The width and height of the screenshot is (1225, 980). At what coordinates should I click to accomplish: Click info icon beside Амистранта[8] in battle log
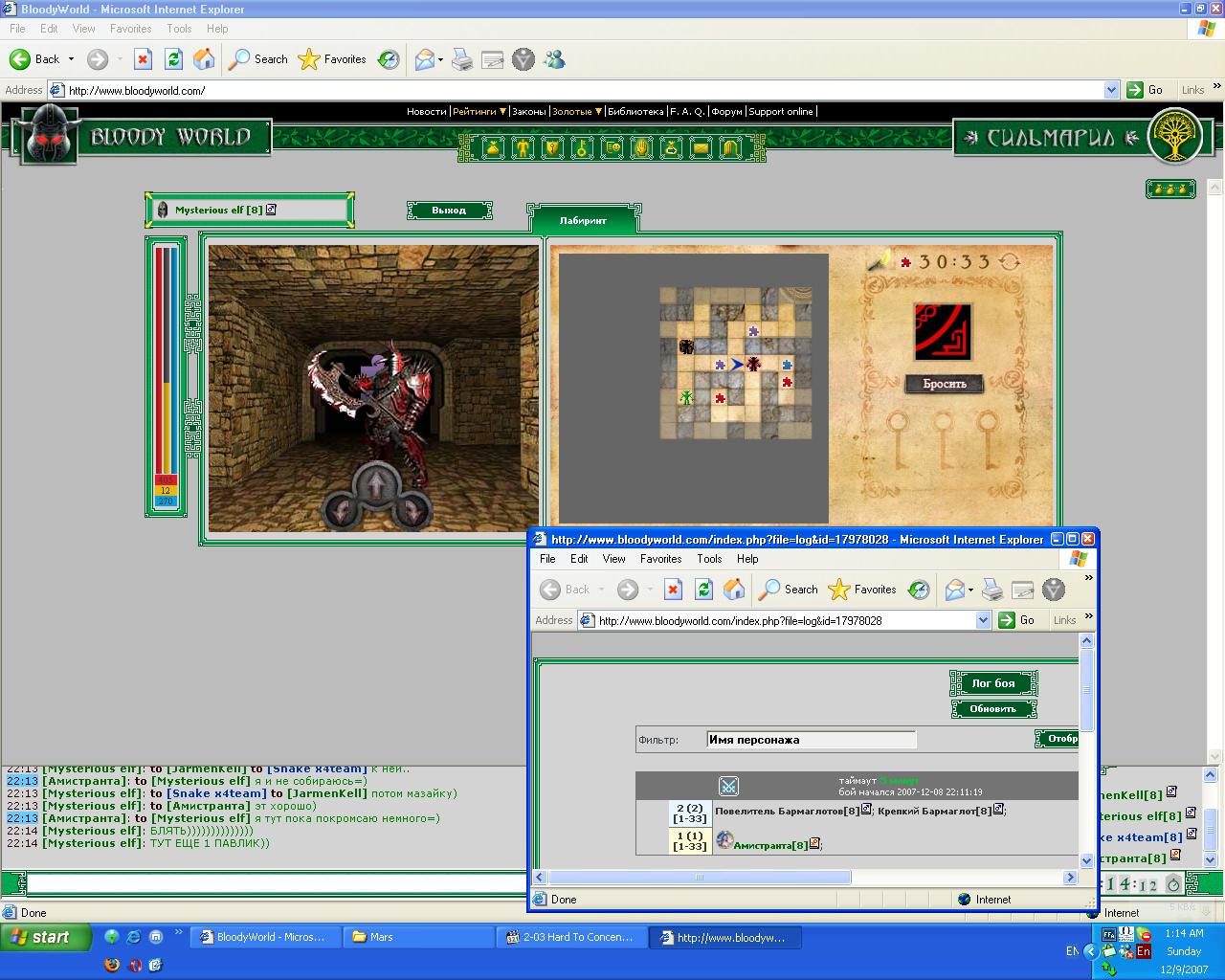(814, 843)
